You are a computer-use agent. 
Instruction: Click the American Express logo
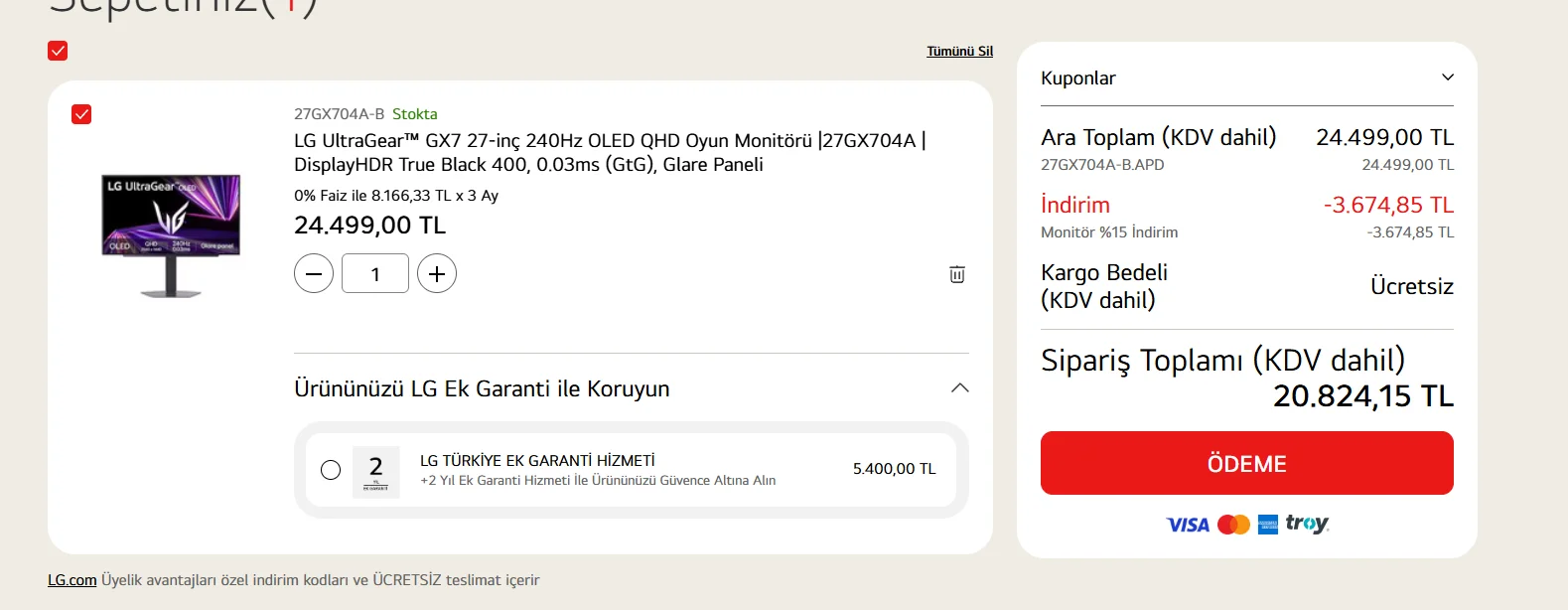click(1268, 525)
